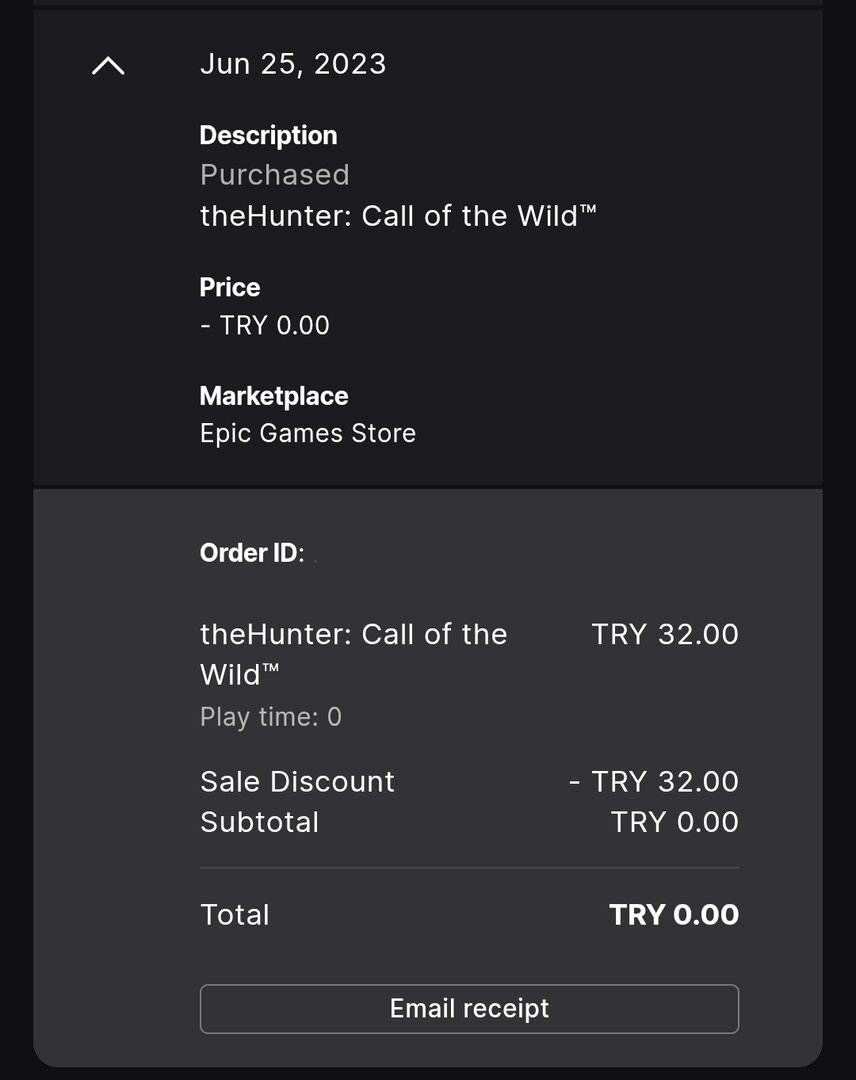
Task: Click the Subtotal TRY 0.00 amount
Action: 675,822
